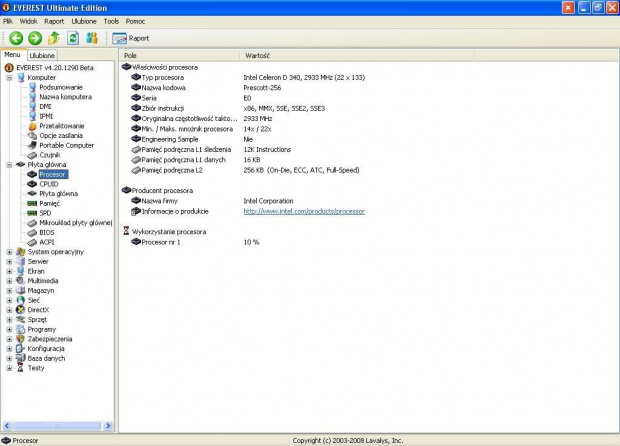
Task: Open the Widok menu
Action: coord(28,21)
